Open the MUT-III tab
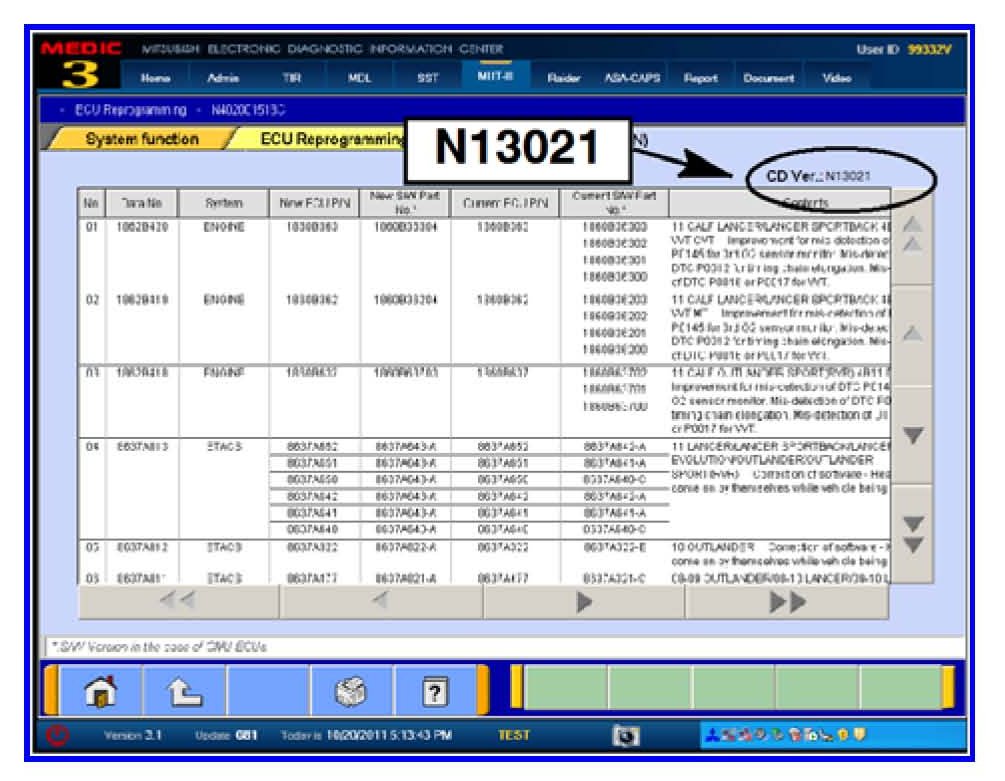 [489, 77]
